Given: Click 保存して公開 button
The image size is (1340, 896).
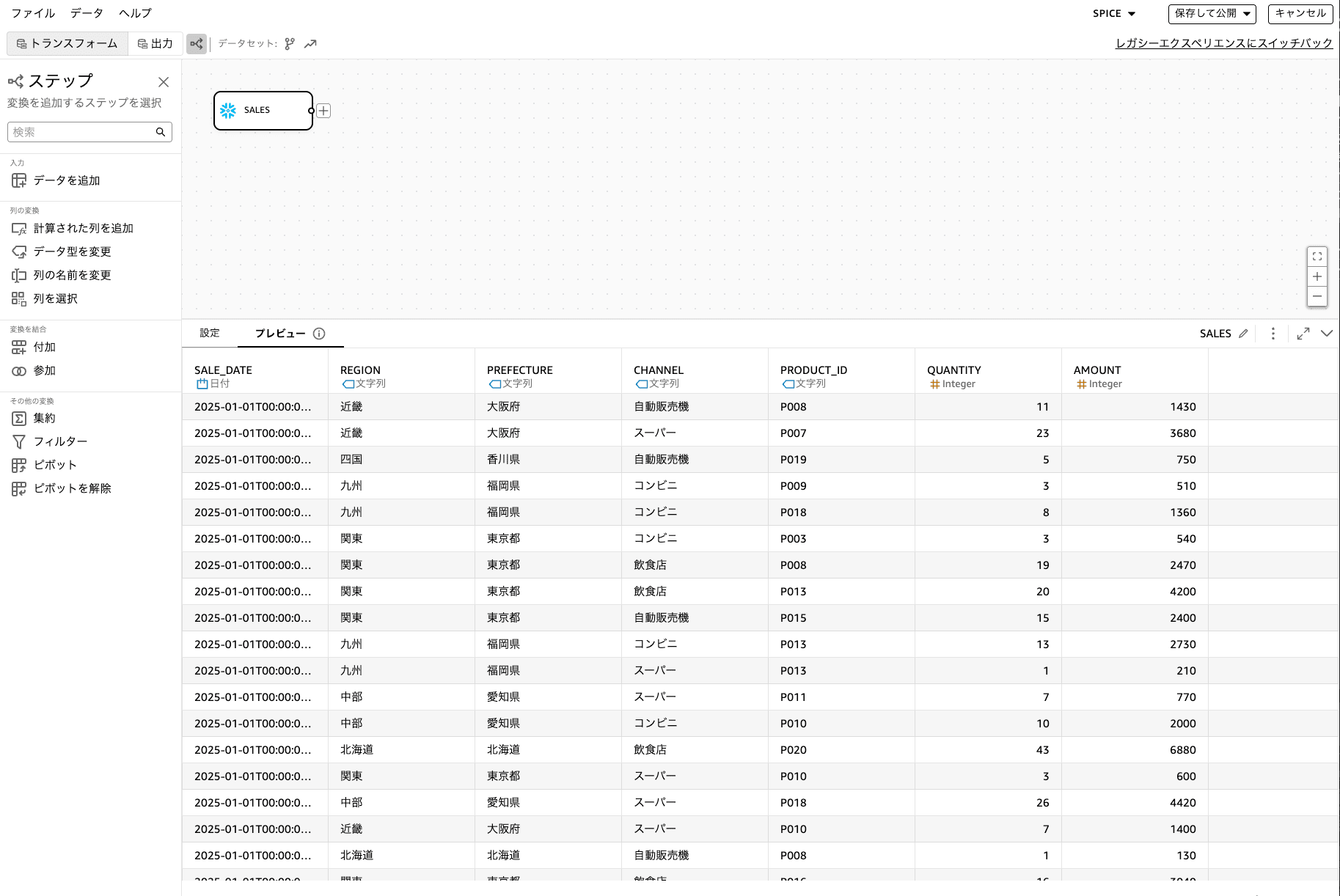Looking at the screenshot, I should [x=1212, y=14].
